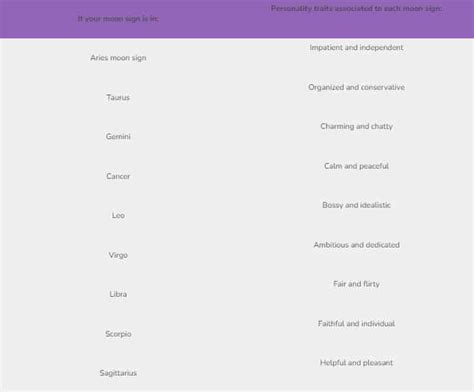Select the 'Taurus' row label
Viewport: 474px width, 392px height.
coord(118,97)
